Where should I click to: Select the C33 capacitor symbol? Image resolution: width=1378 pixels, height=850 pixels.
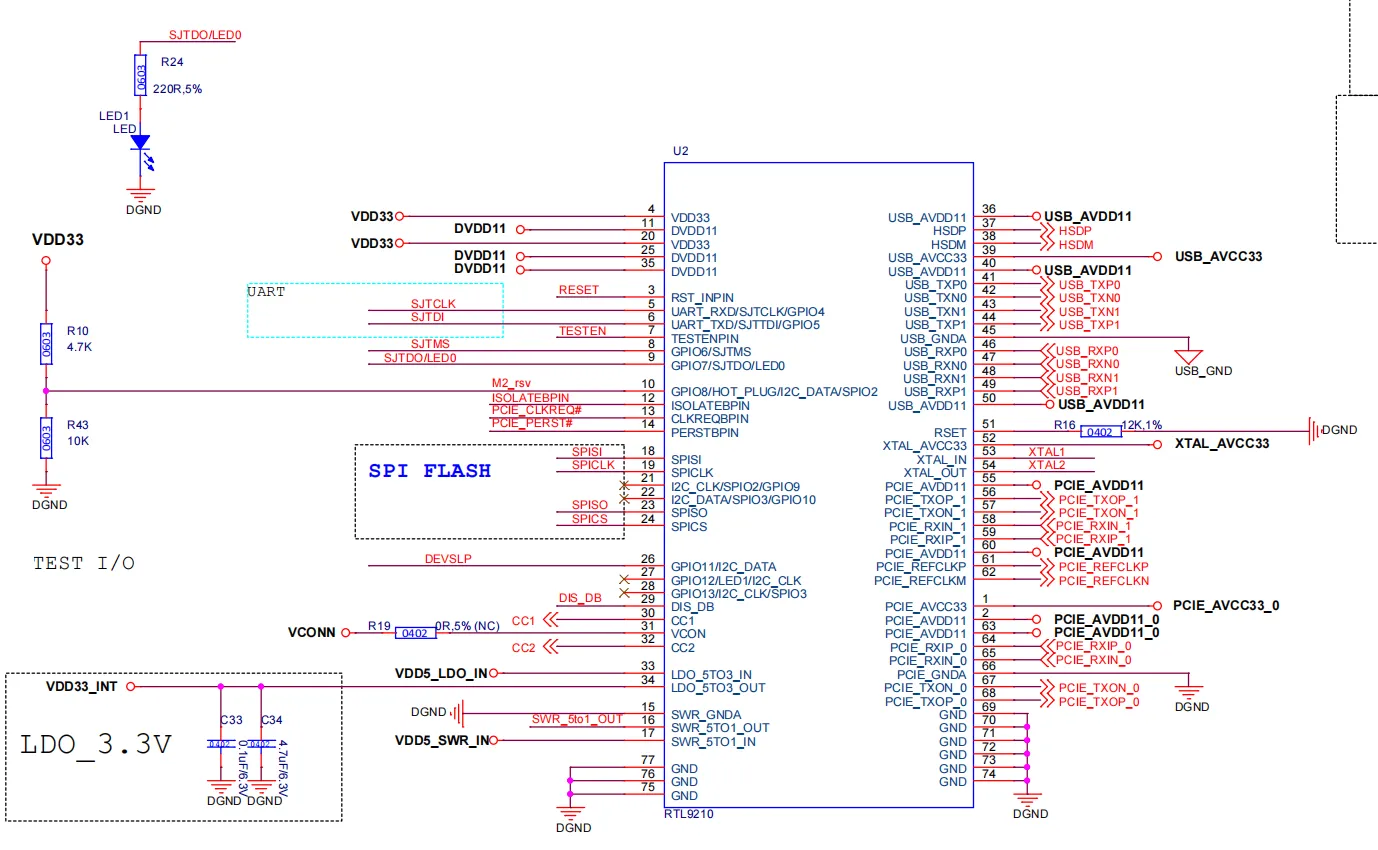[220, 744]
